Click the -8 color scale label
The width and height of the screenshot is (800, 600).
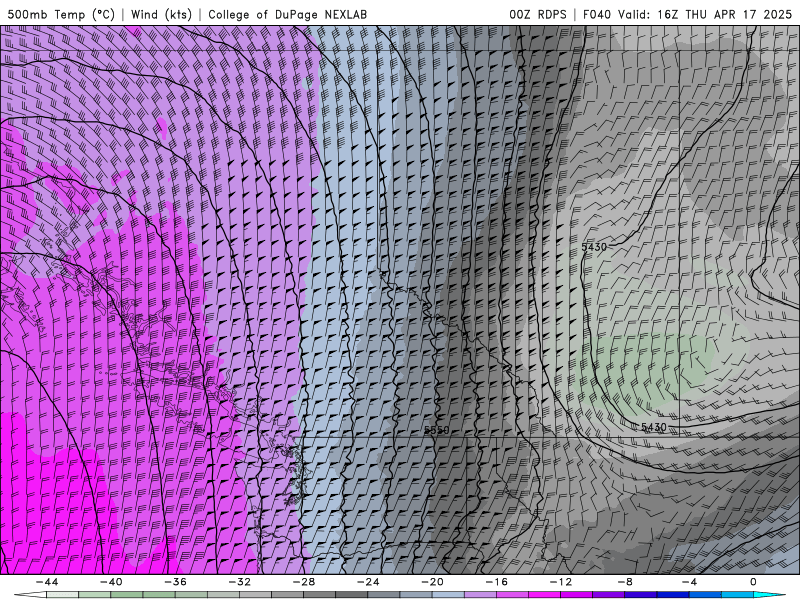tap(625, 582)
